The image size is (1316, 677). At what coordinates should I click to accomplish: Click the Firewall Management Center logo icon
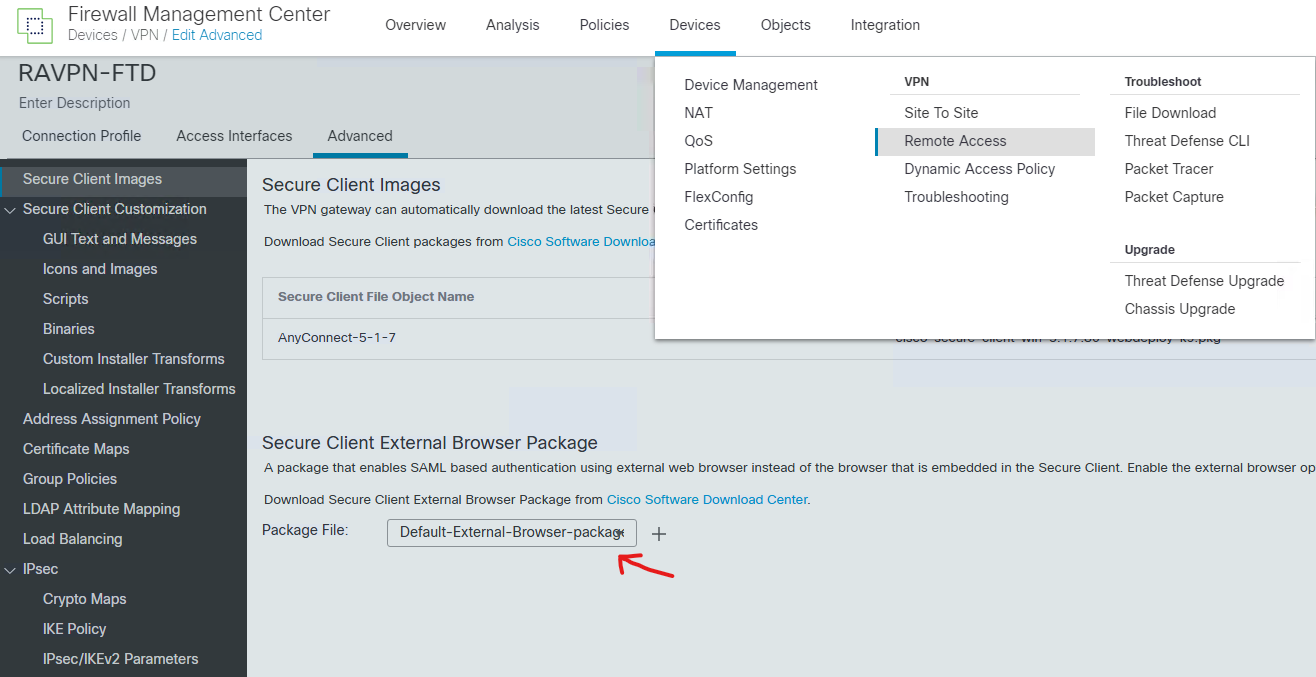pyautogui.click(x=36, y=25)
